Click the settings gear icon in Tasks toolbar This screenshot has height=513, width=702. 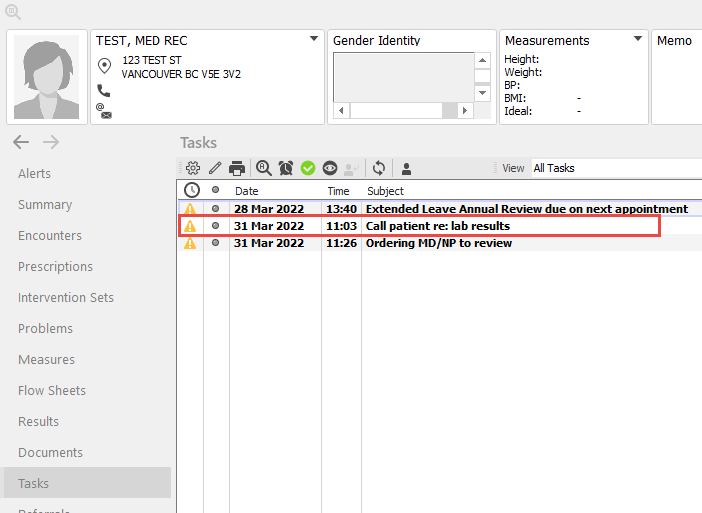coord(193,168)
